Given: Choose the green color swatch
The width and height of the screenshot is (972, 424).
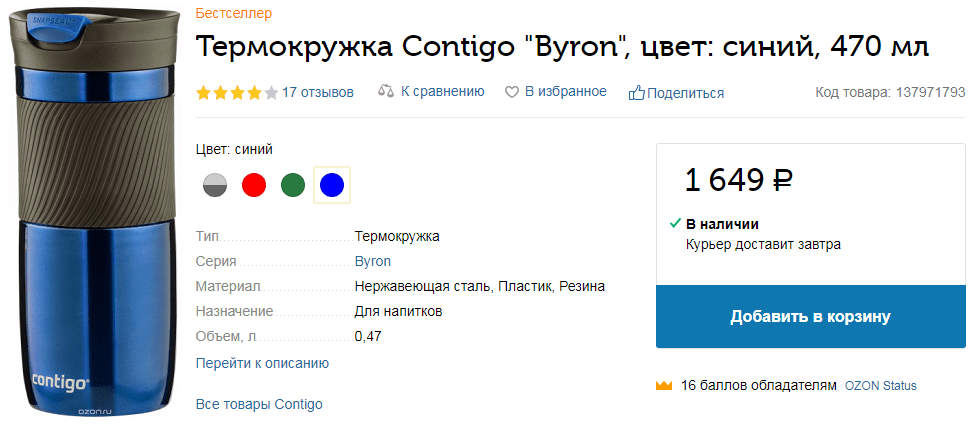Looking at the screenshot, I should (293, 185).
